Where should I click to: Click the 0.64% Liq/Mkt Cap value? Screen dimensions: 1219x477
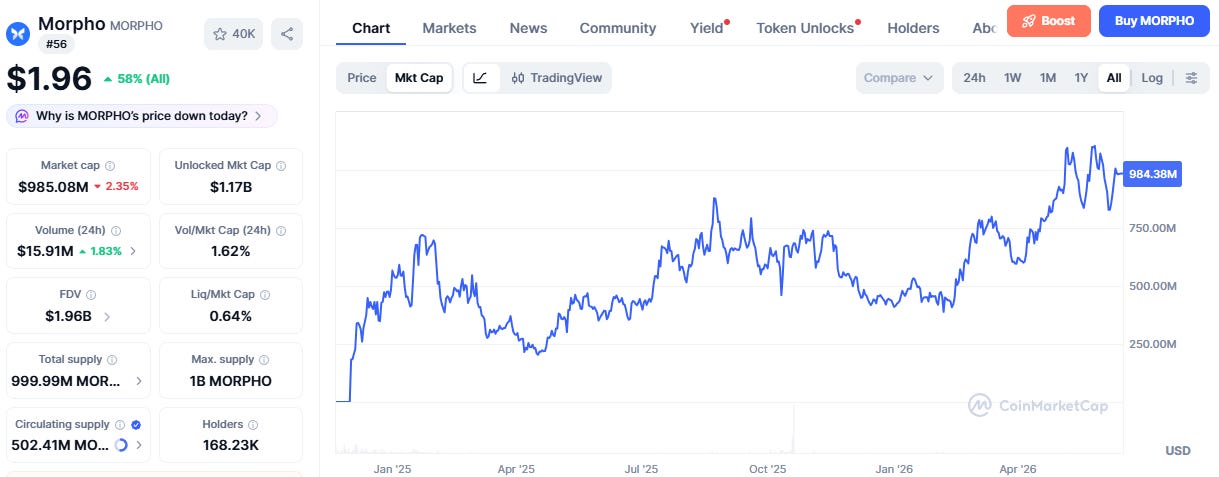tap(231, 316)
